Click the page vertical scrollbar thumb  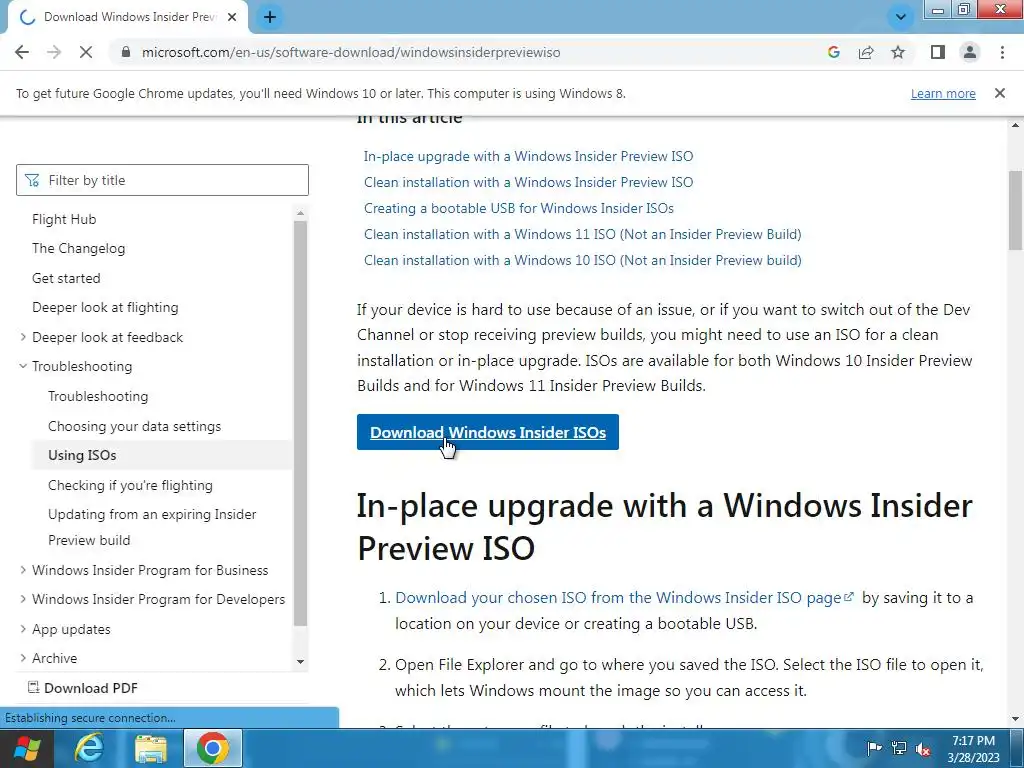coord(1016,210)
